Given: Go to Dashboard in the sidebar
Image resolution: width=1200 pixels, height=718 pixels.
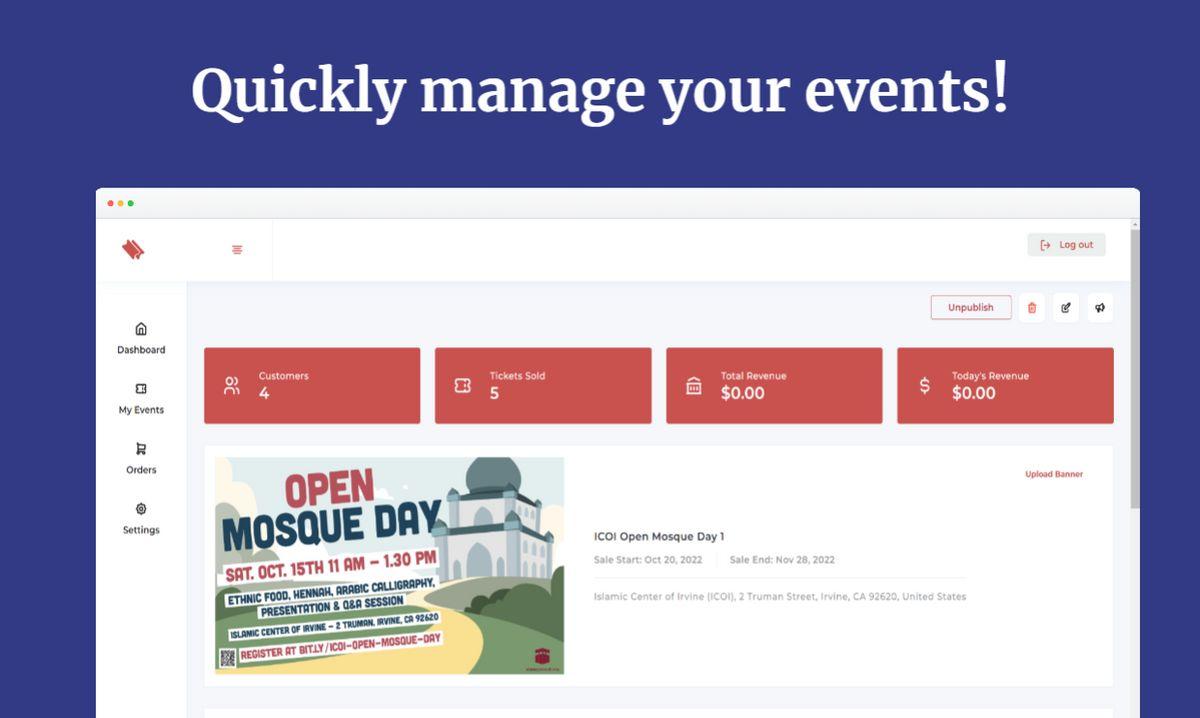Looking at the screenshot, I should (141, 338).
